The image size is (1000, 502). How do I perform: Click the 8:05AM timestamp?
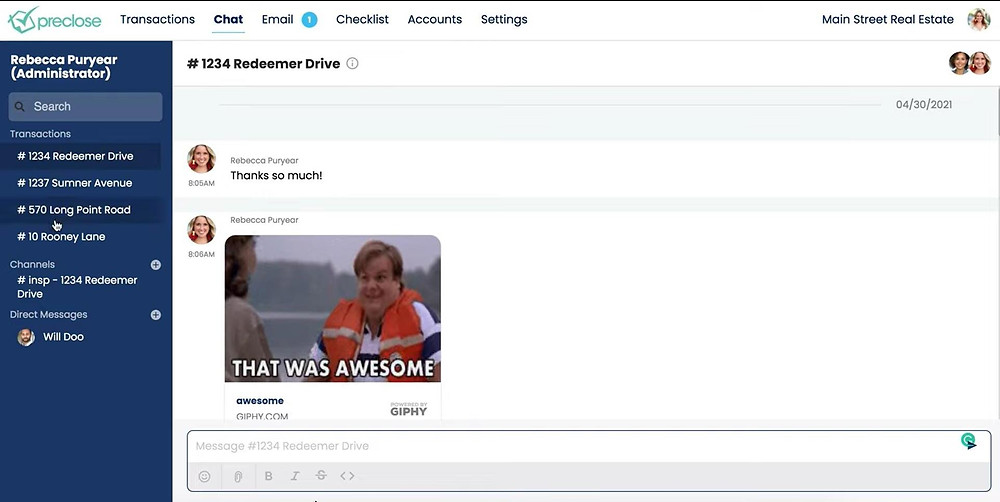(202, 183)
